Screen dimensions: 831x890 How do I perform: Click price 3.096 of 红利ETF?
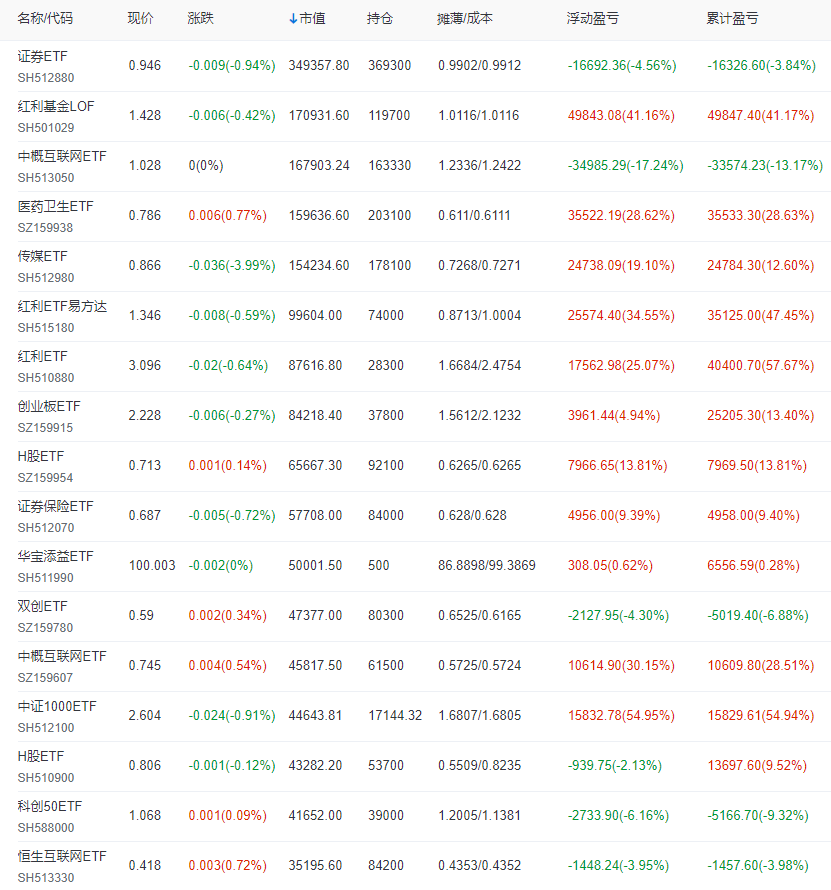click(x=145, y=365)
